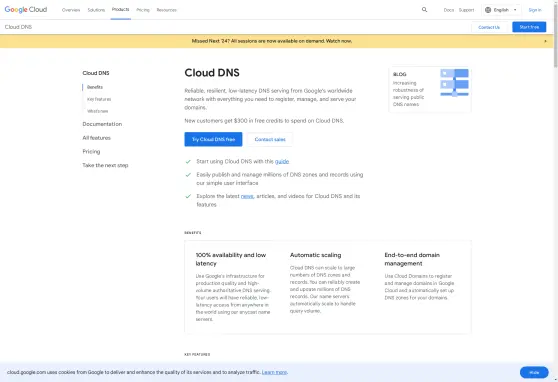
Task: Click the blog title "Increasing robustness of serving public DNS names"
Action: tap(408, 94)
